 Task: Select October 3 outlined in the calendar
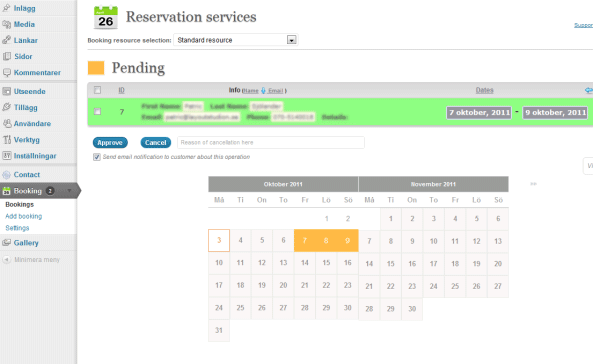coord(219,240)
